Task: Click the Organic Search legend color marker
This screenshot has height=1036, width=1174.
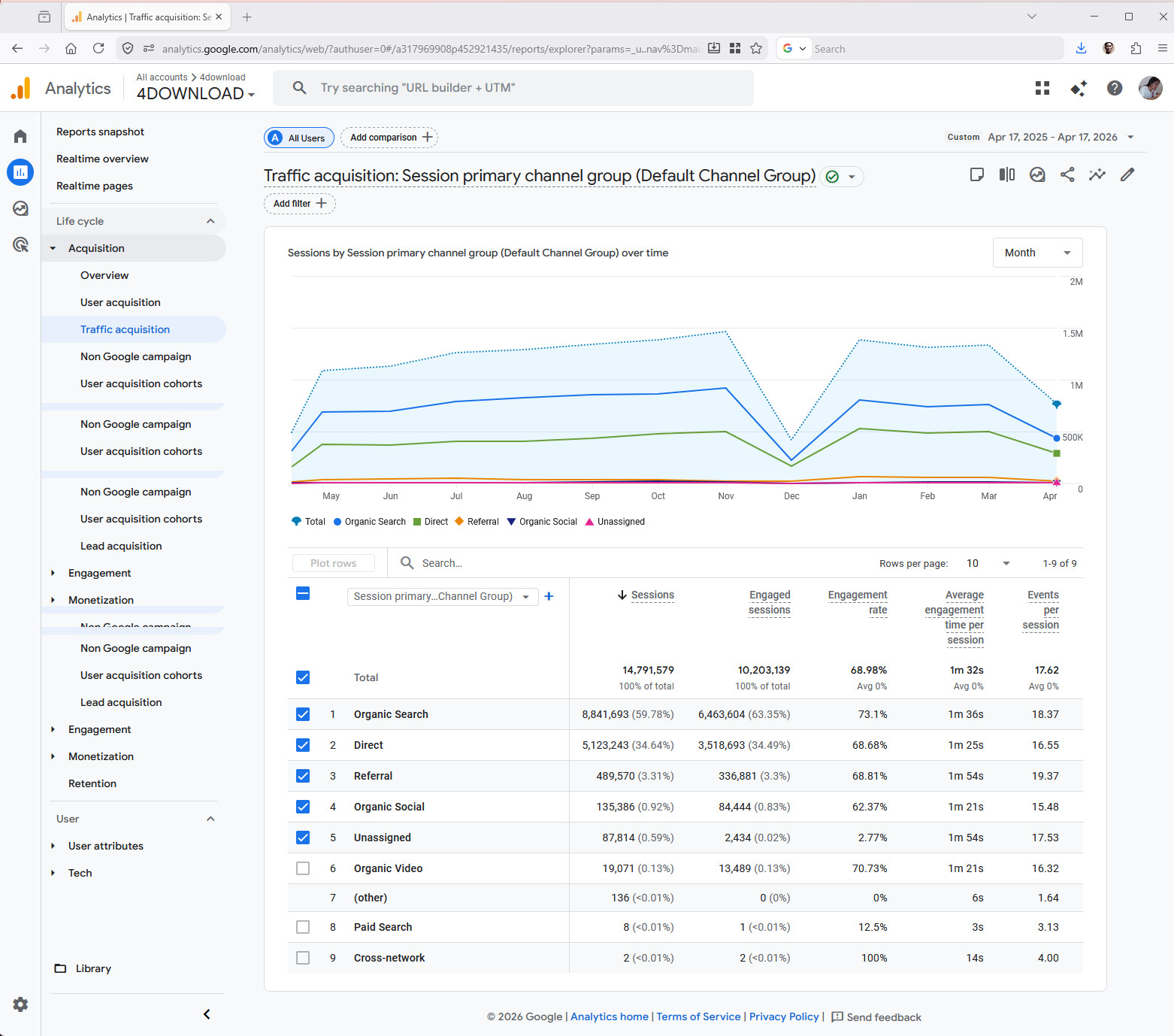Action: (x=337, y=522)
